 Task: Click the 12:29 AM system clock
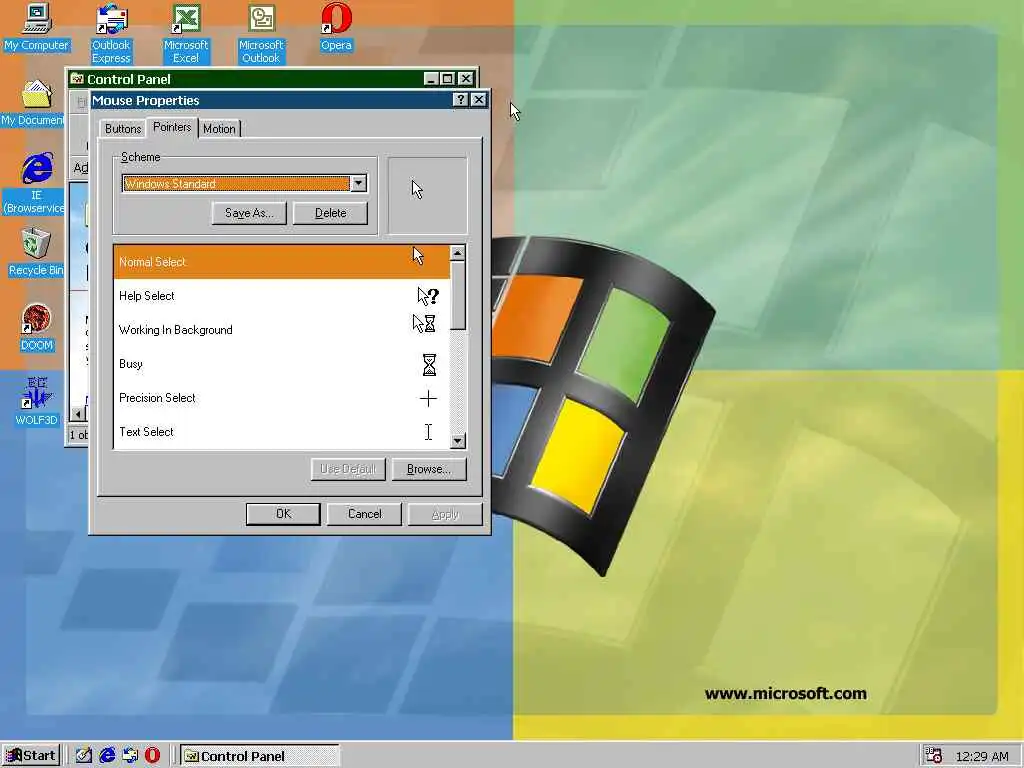pyautogui.click(x=982, y=756)
